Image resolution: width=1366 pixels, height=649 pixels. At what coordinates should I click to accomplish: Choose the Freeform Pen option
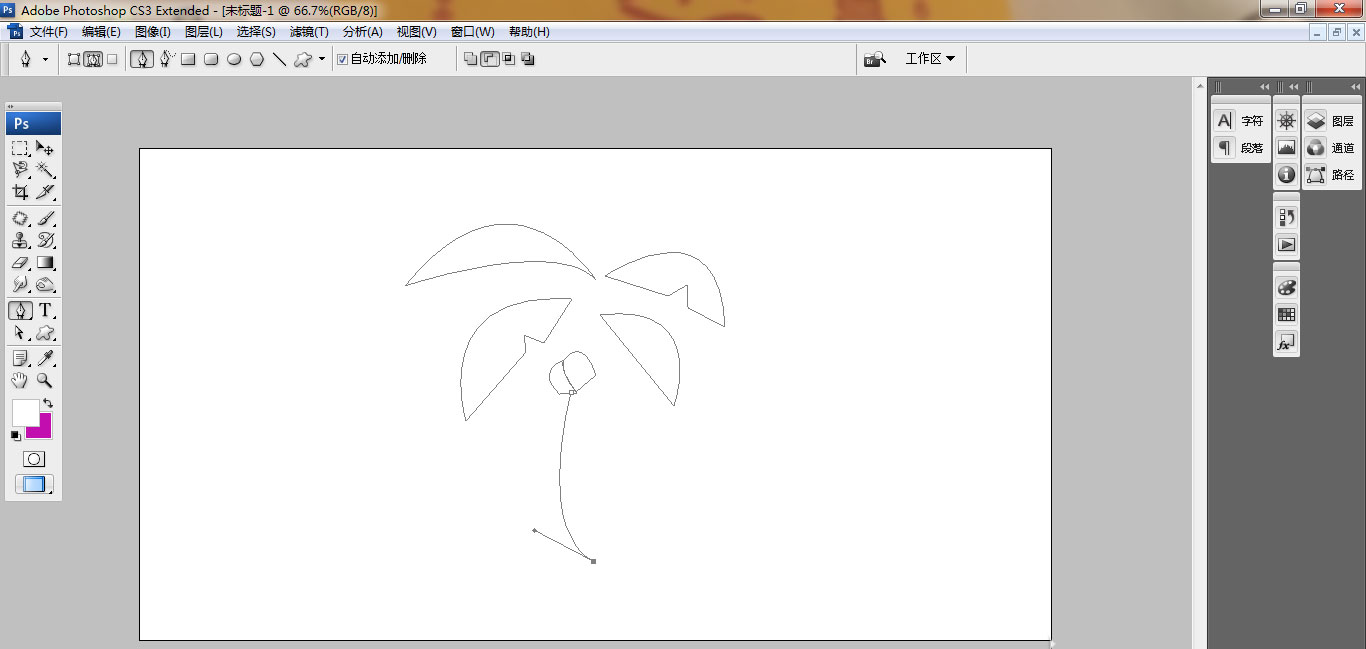(x=166, y=59)
